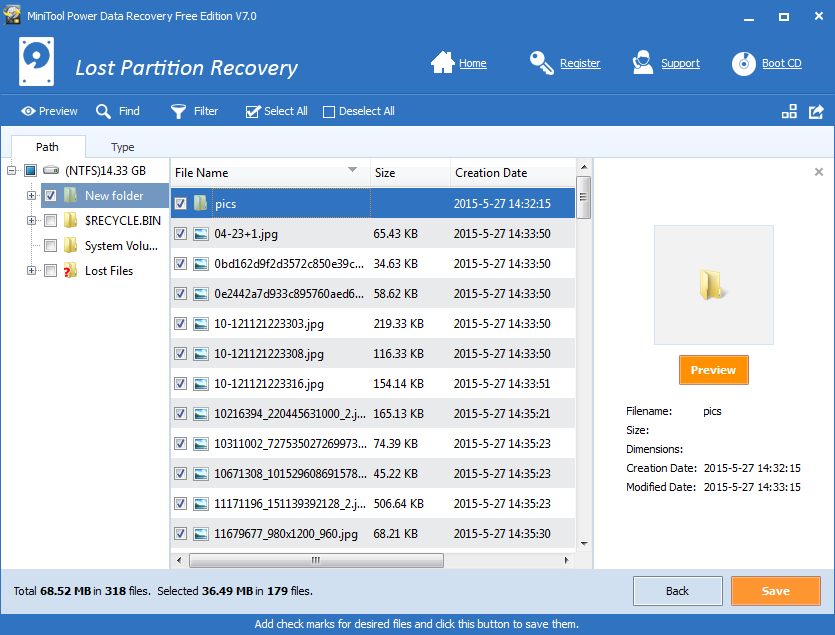Sort by the Creation Date column header
Viewport: 835px width, 635px height.
click(x=513, y=173)
